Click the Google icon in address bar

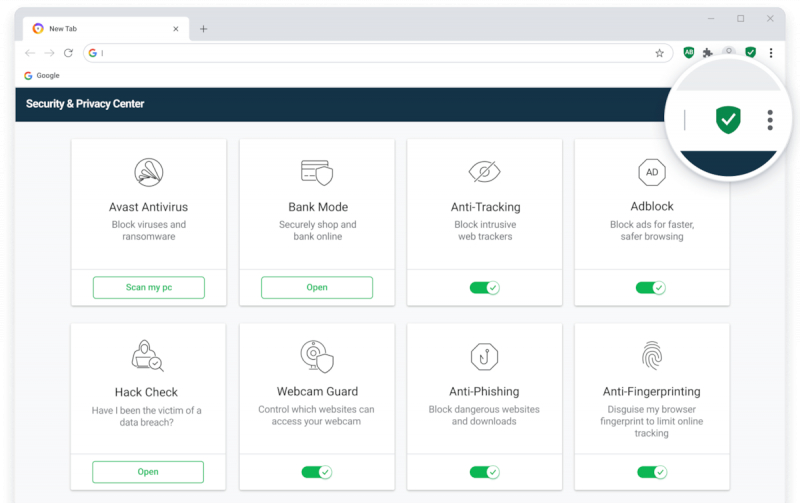tap(93, 53)
